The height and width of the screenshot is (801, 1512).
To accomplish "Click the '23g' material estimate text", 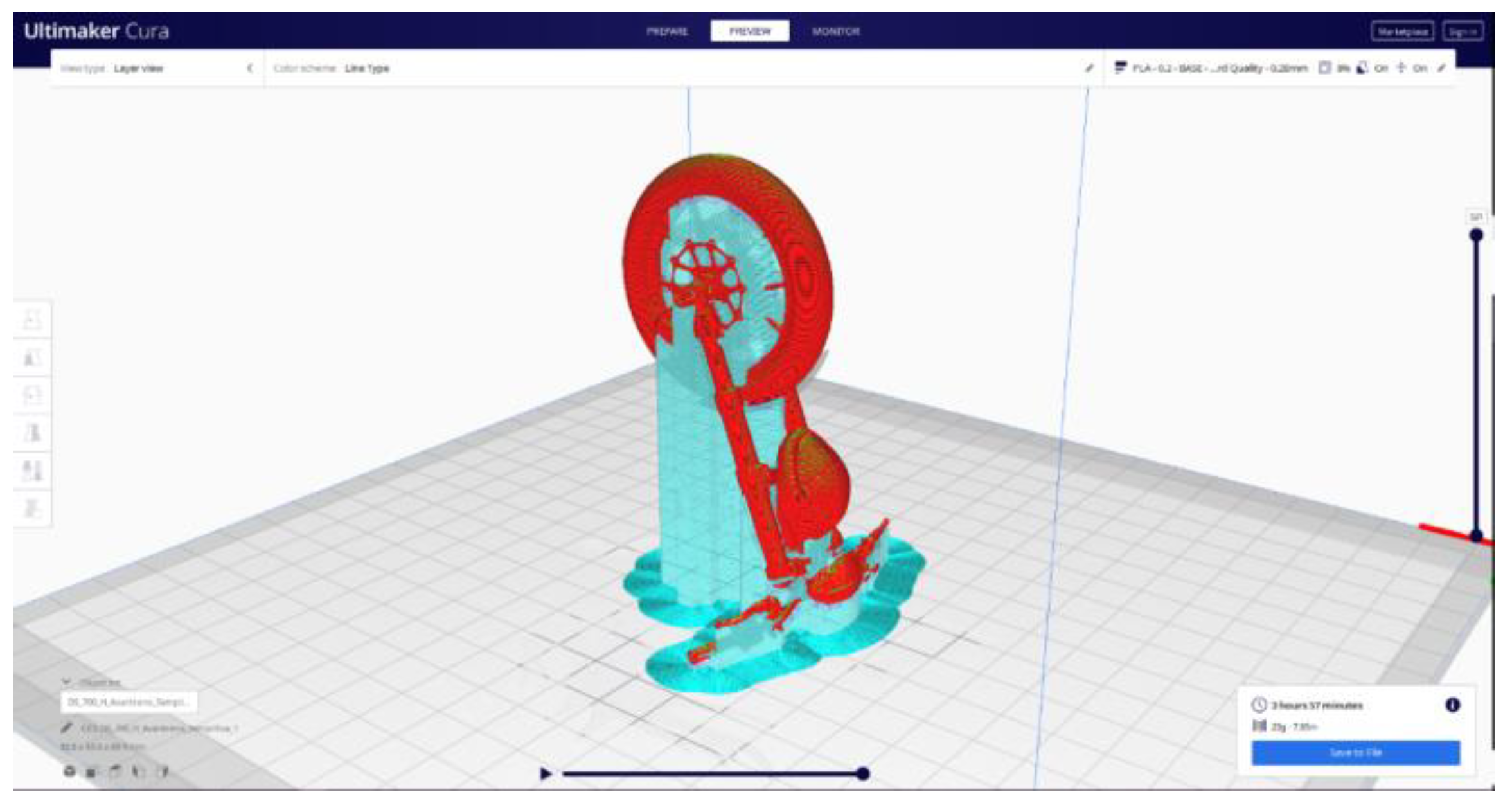I will pos(1279,726).
